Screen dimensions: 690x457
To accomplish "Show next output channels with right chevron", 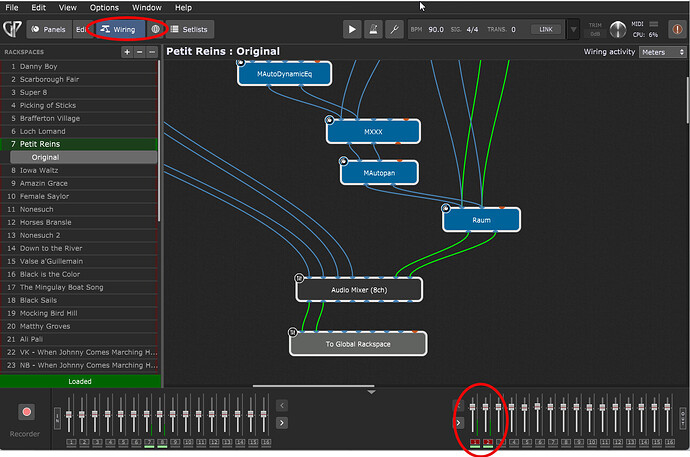I will coord(458,423).
